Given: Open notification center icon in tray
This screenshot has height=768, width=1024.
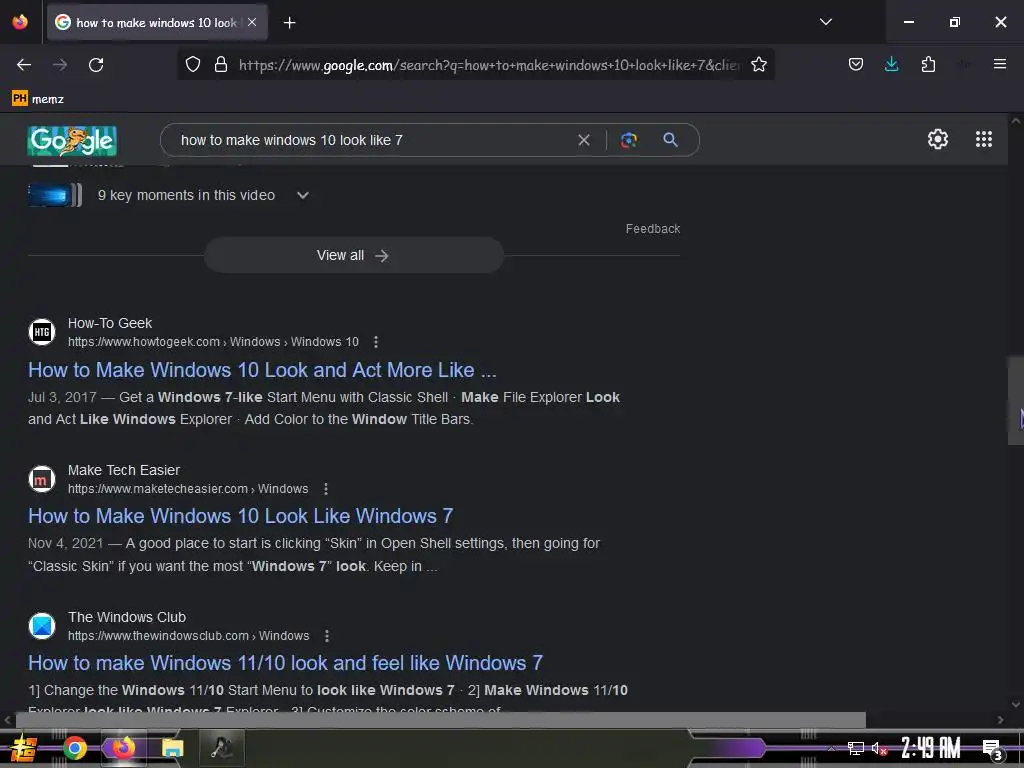Looking at the screenshot, I should (x=992, y=750).
